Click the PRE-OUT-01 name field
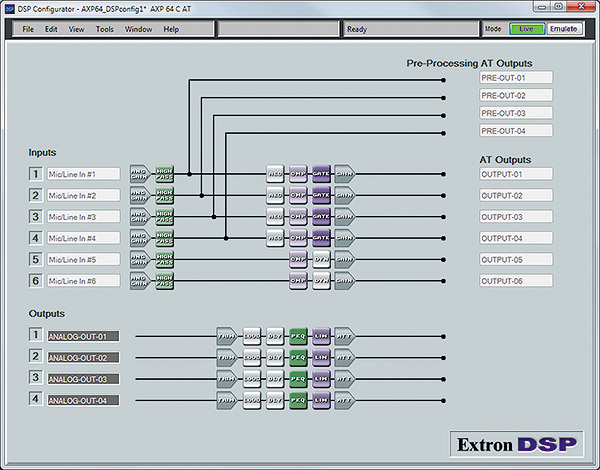The image size is (600, 470). pyautogui.click(x=516, y=78)
